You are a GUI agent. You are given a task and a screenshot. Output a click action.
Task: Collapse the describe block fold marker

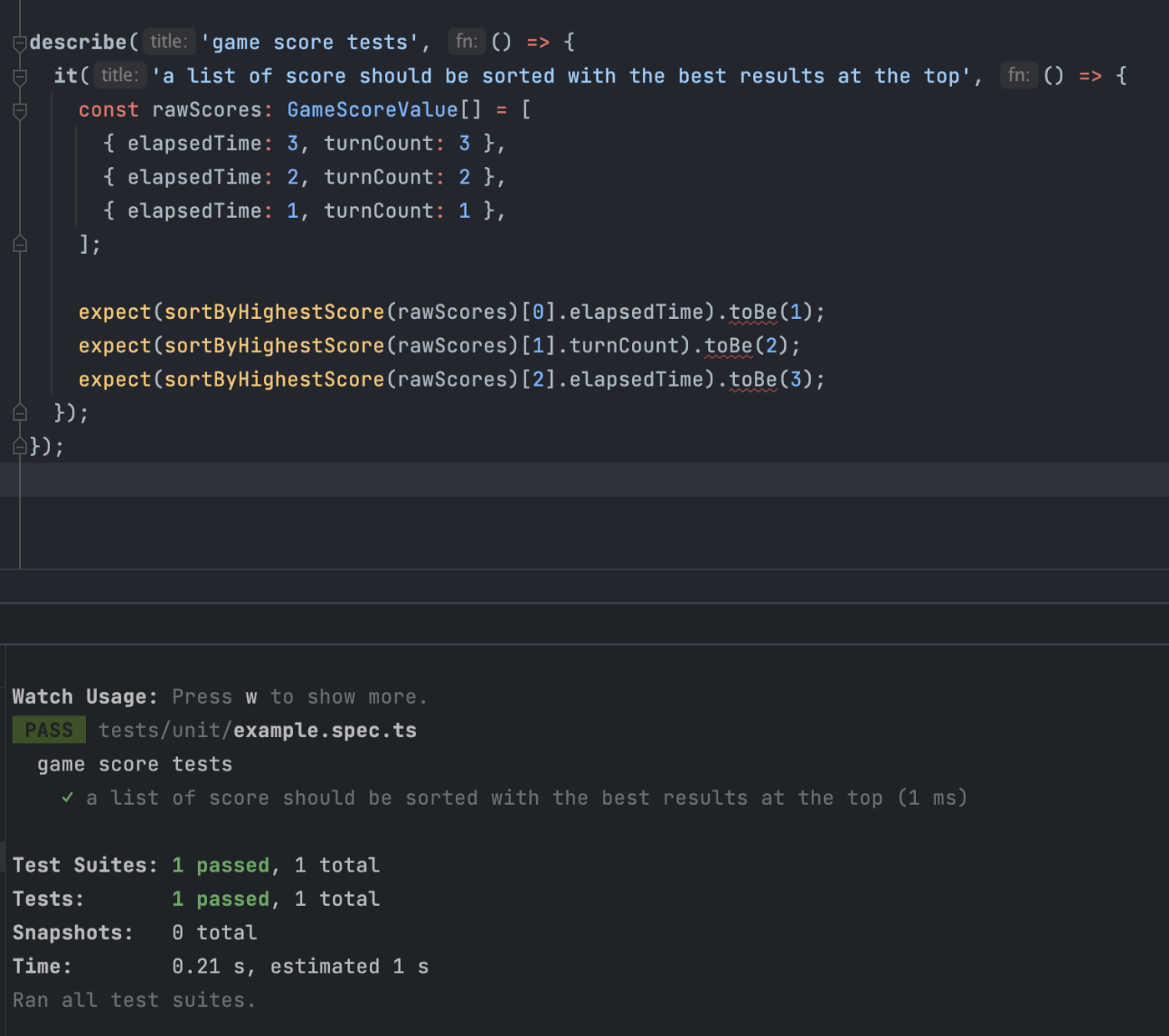[x=20, y=43]
